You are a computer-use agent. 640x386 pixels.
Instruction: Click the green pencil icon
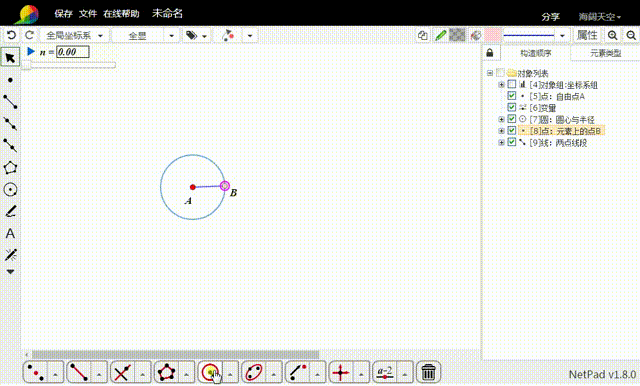440,35
